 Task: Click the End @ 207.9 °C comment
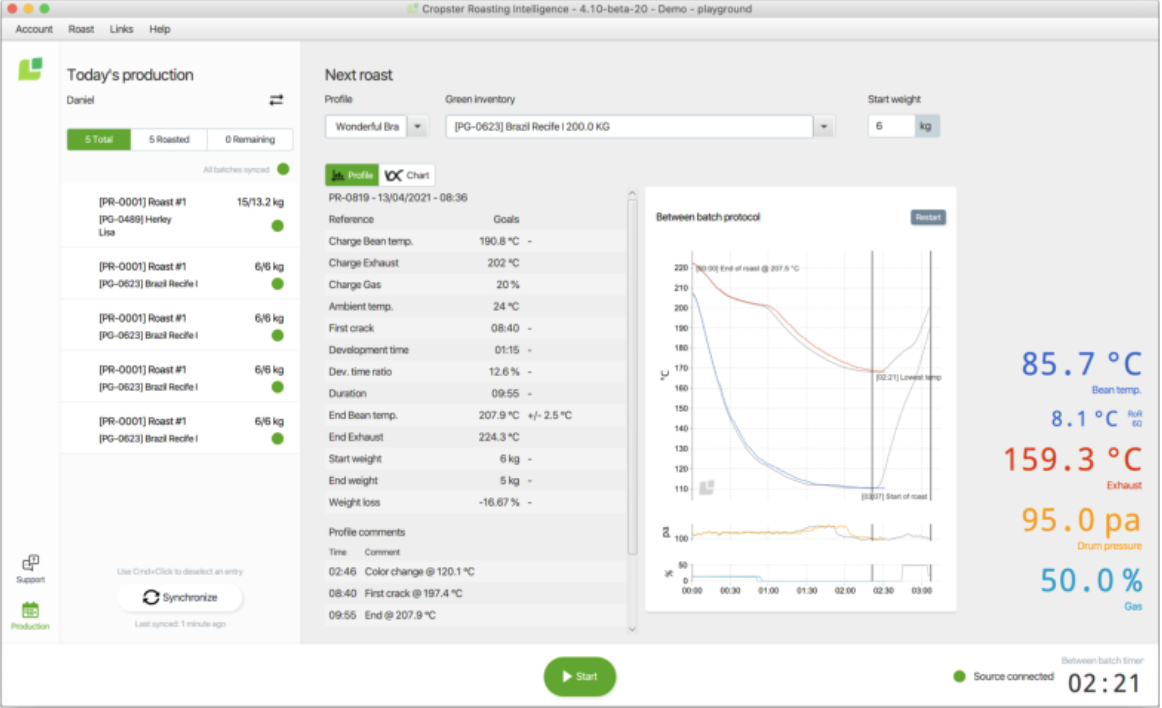click(x=400, y=615)
